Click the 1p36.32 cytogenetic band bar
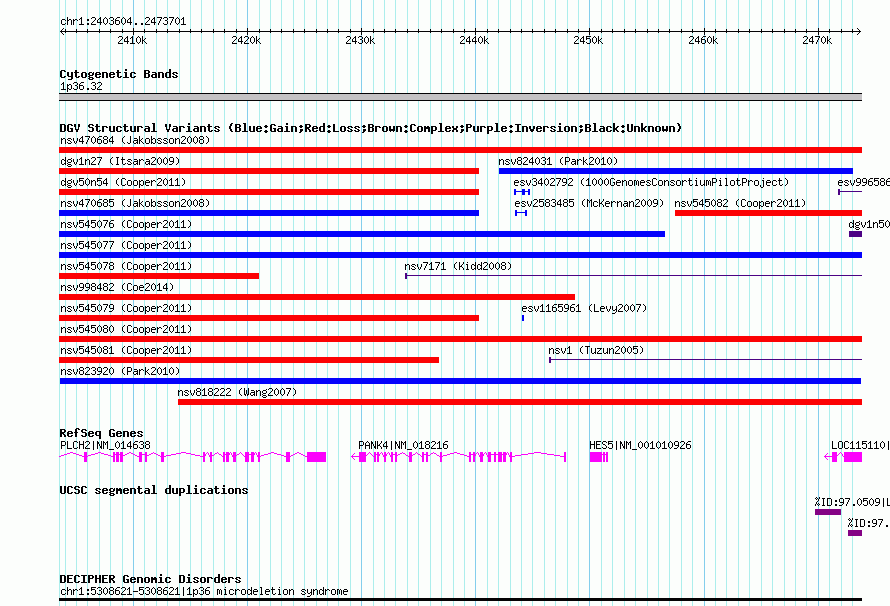 click(x=460, y=97)
